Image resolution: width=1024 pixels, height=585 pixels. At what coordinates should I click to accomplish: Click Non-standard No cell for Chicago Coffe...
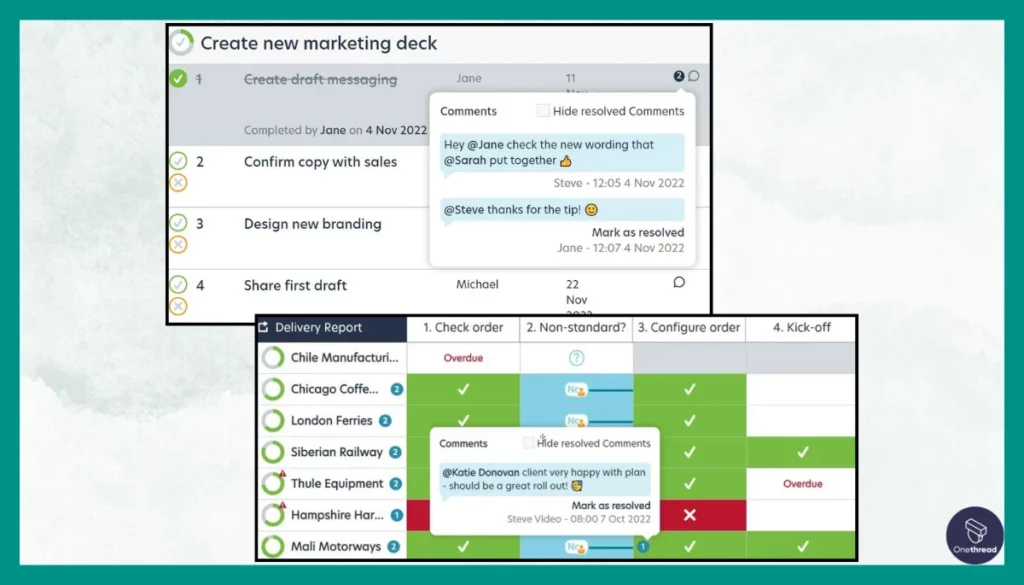(x=576, y=390)
